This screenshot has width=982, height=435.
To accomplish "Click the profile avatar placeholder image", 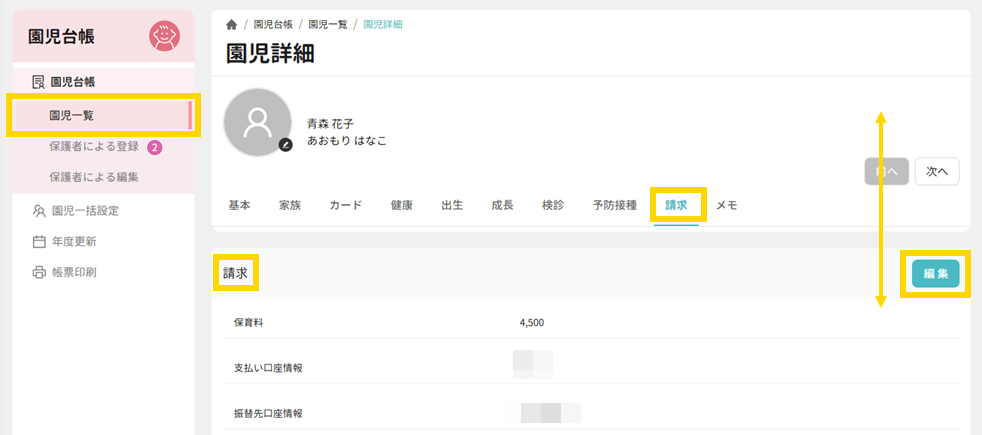I will coord(257,122).
